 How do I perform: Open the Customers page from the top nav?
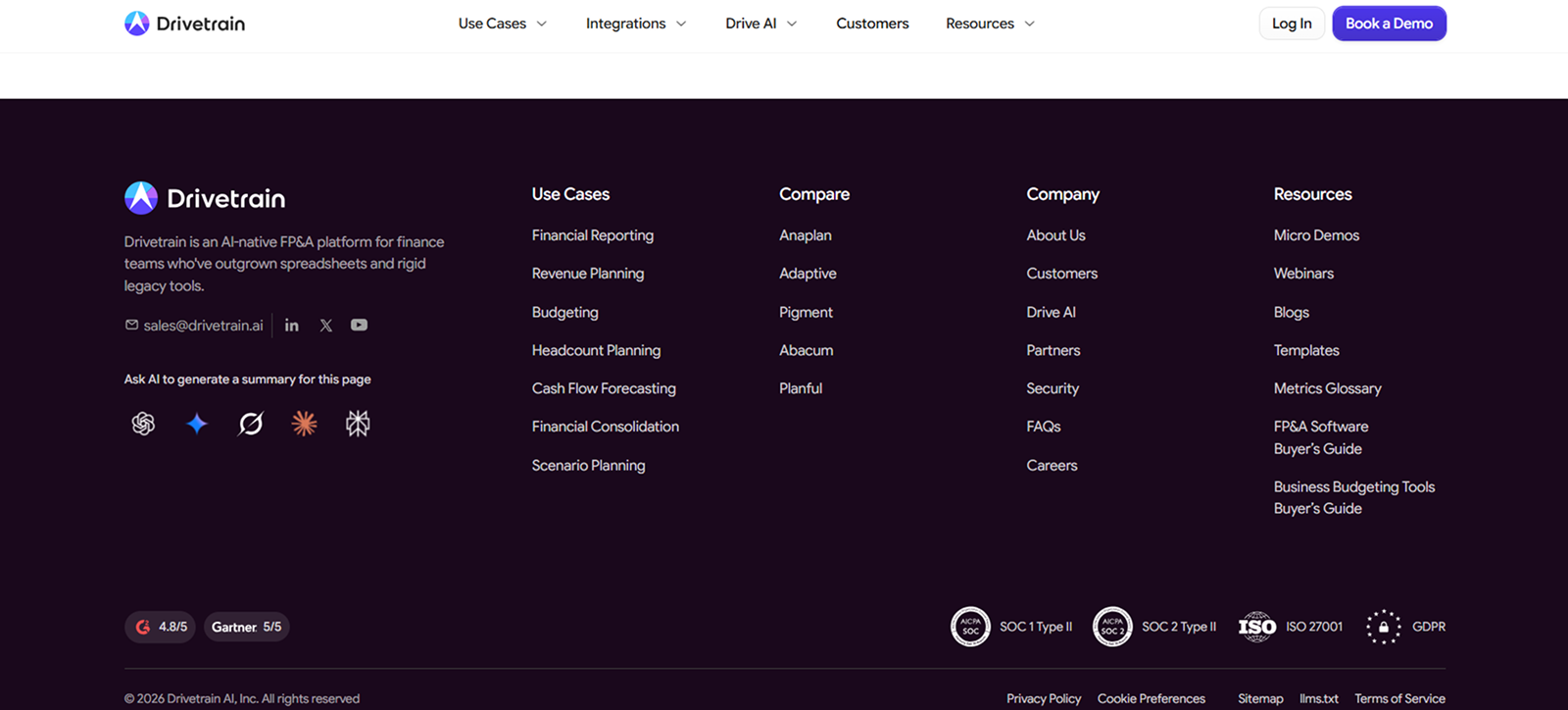[872, 24]
